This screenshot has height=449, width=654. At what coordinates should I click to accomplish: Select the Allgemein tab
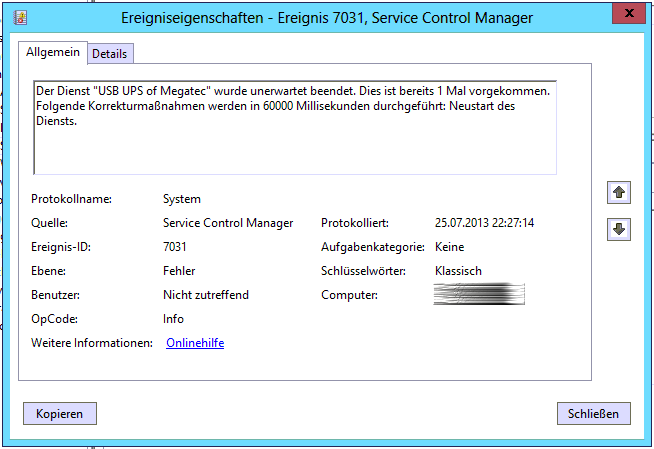point(52,52)
